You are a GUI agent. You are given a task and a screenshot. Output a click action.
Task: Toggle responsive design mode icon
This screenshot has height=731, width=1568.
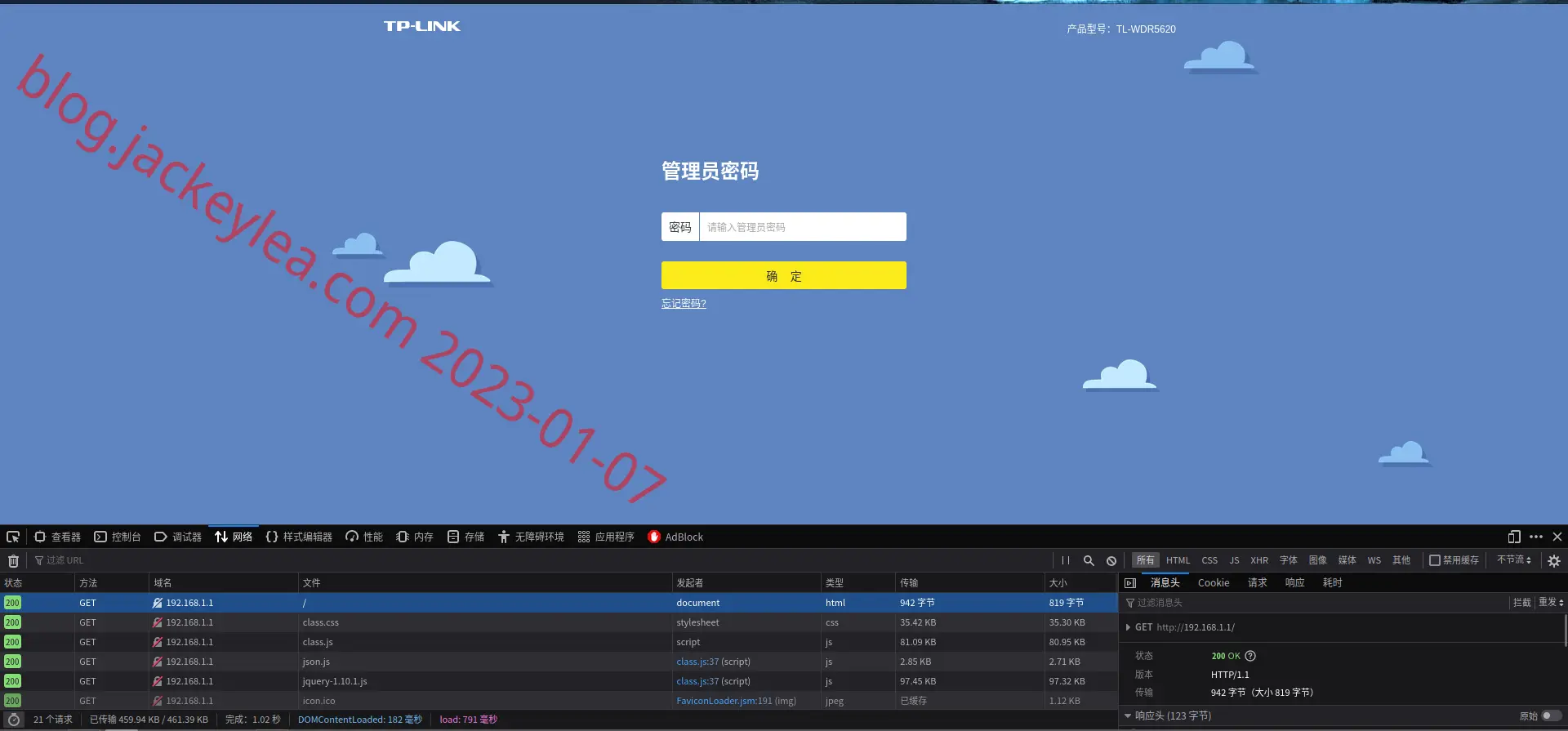click(x=1514, y=537)
